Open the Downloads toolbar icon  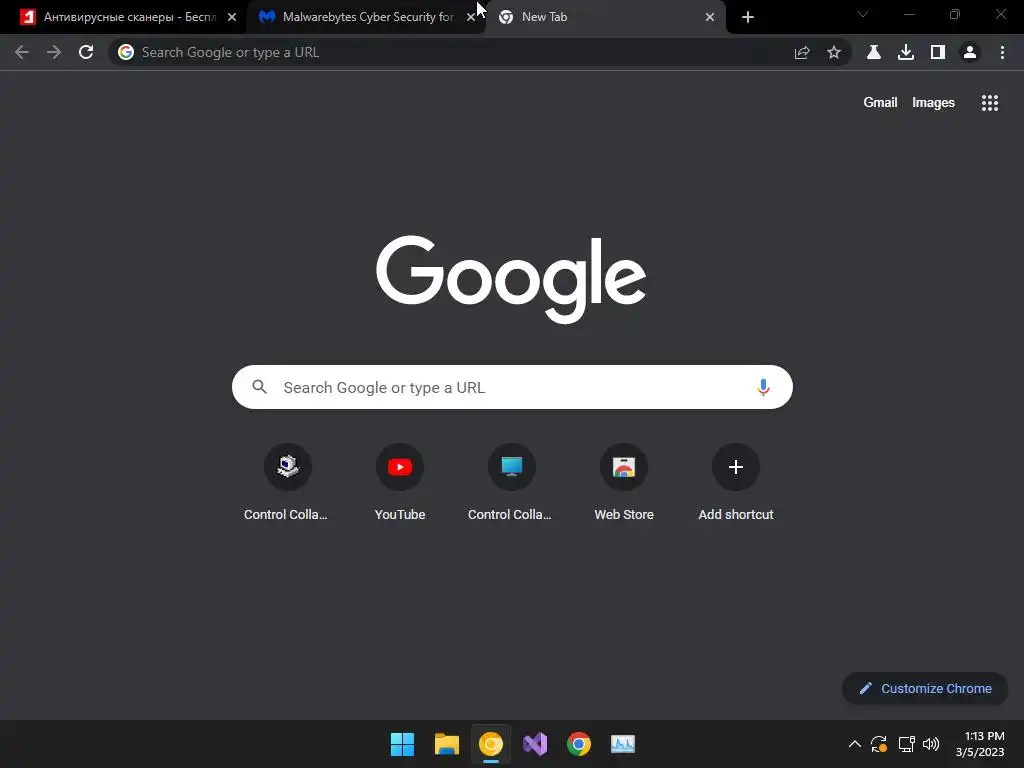tap(906, 52)
